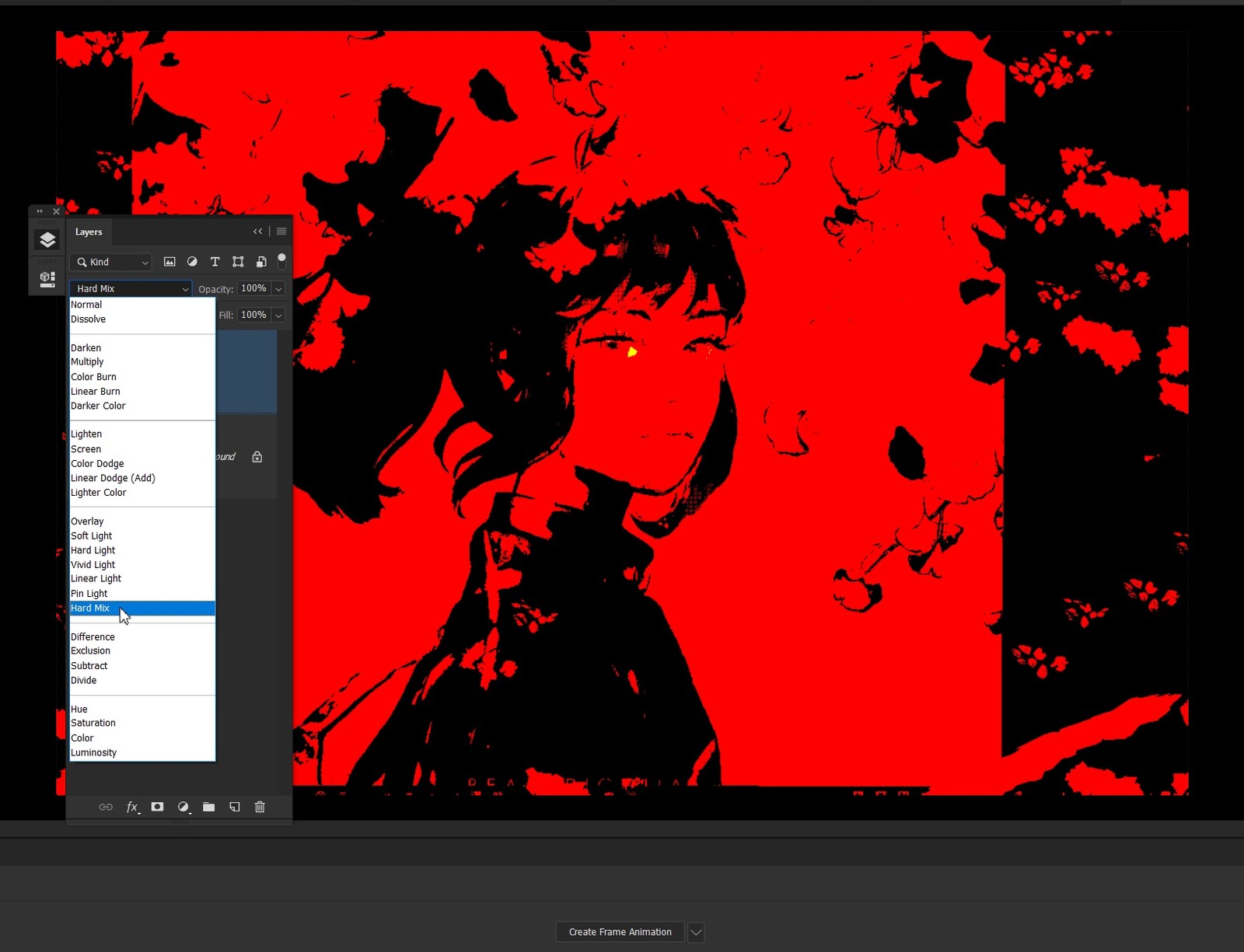Choose the Luminosity blend mode

pos(142,753)
